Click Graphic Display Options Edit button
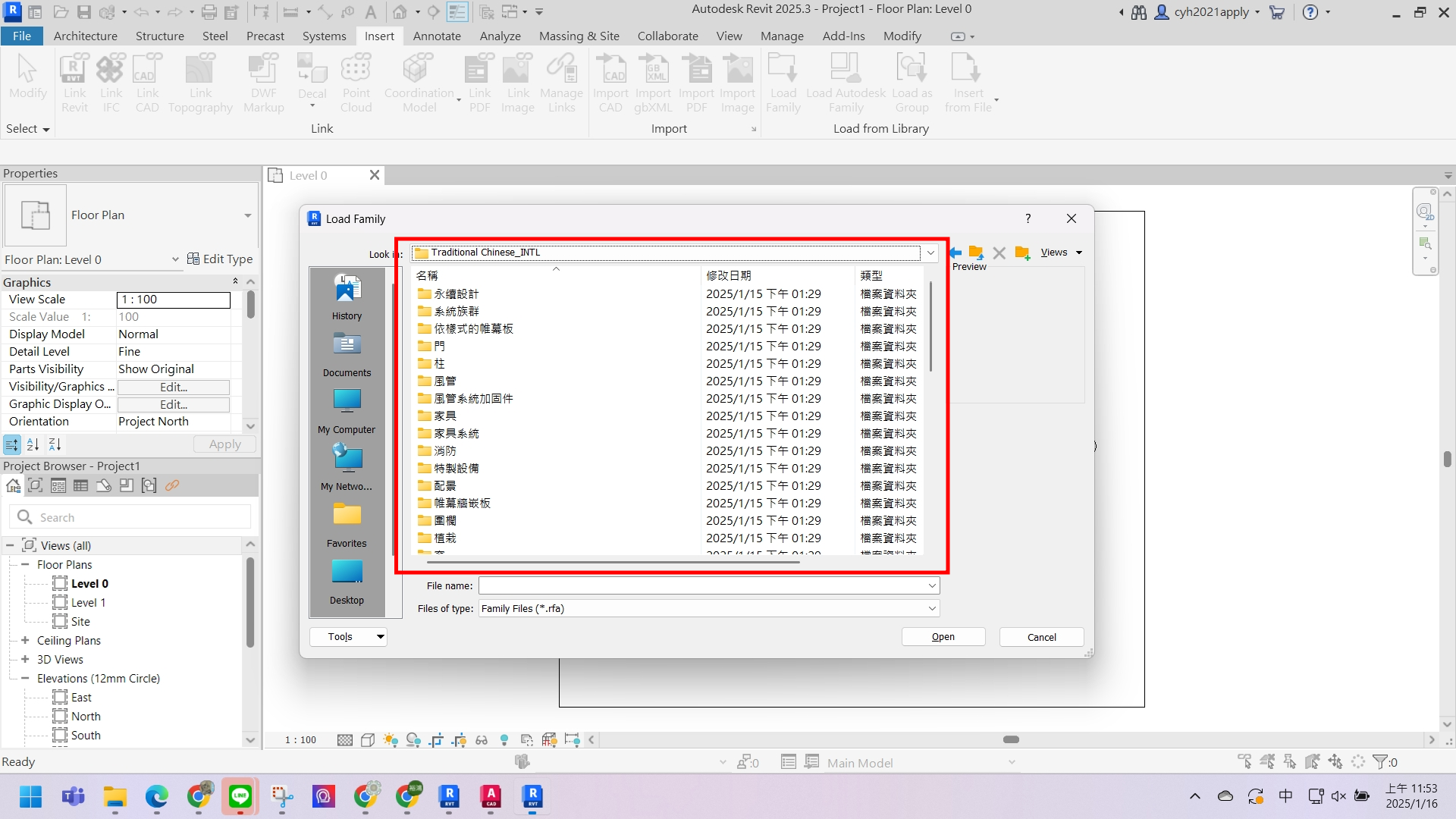1456x819 pixels. 174,404
